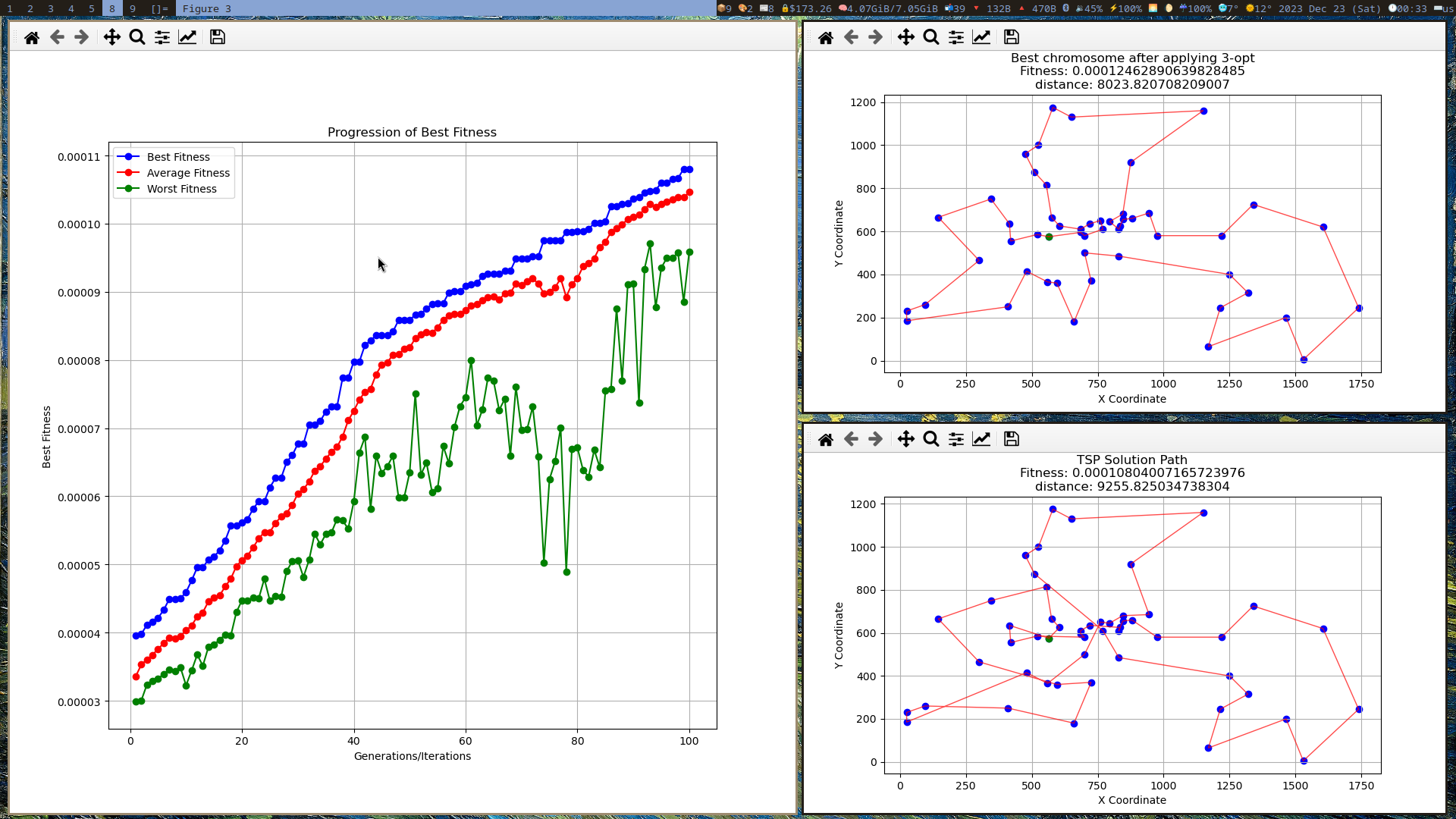Switch to workspace tag 1
Screen dimensions: 1456x819
tap(10, 8)
